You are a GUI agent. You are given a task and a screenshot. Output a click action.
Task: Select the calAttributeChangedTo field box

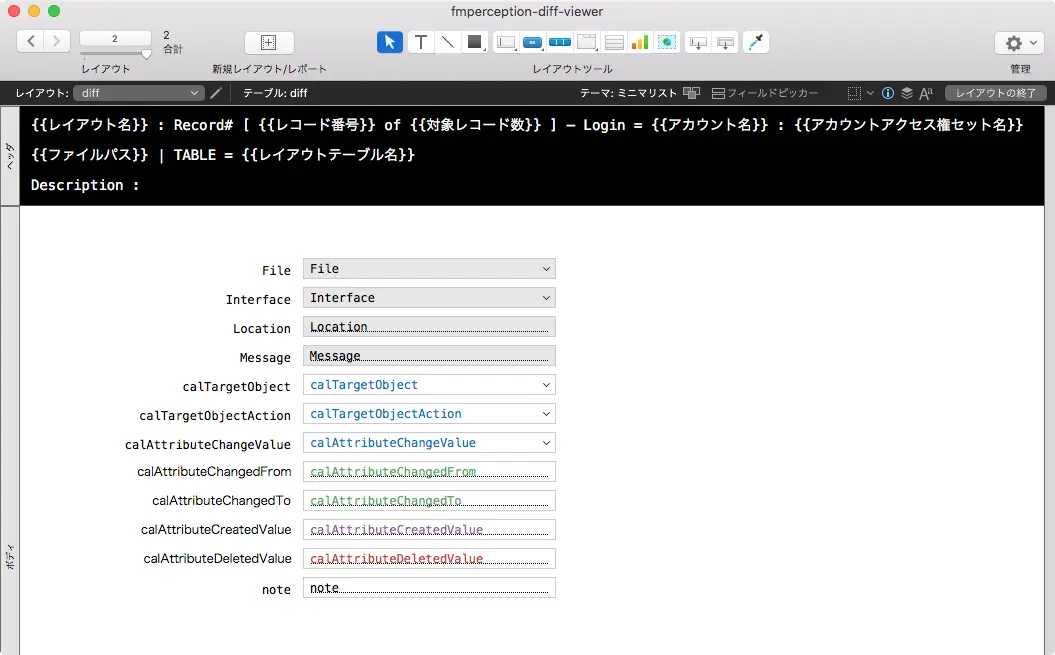(429, 500)
